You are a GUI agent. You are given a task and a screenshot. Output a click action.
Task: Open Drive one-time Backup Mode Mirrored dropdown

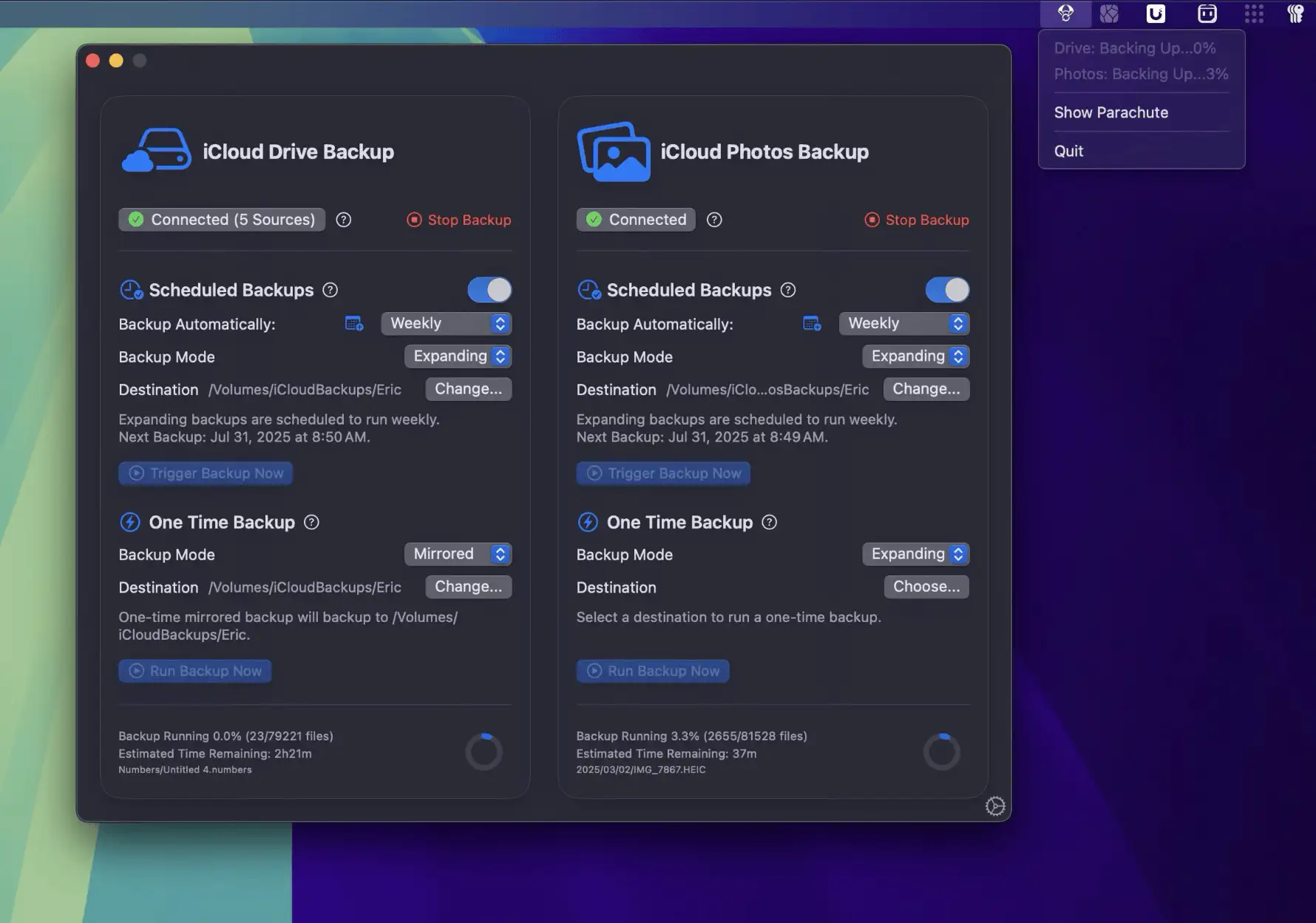pyautogui.click(x=458, y=554)
